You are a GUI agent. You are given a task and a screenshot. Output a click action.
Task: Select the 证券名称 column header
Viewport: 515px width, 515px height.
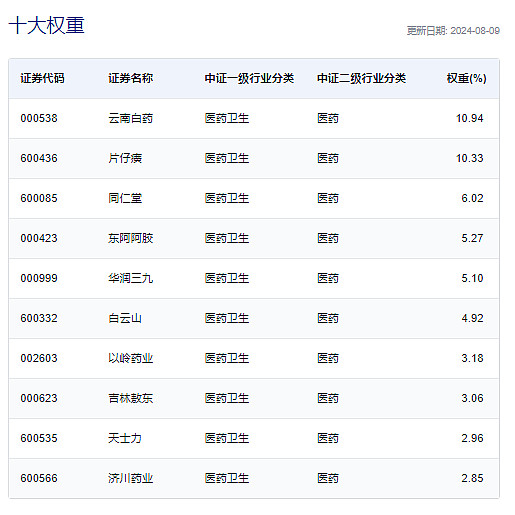(x=130, y=78)
